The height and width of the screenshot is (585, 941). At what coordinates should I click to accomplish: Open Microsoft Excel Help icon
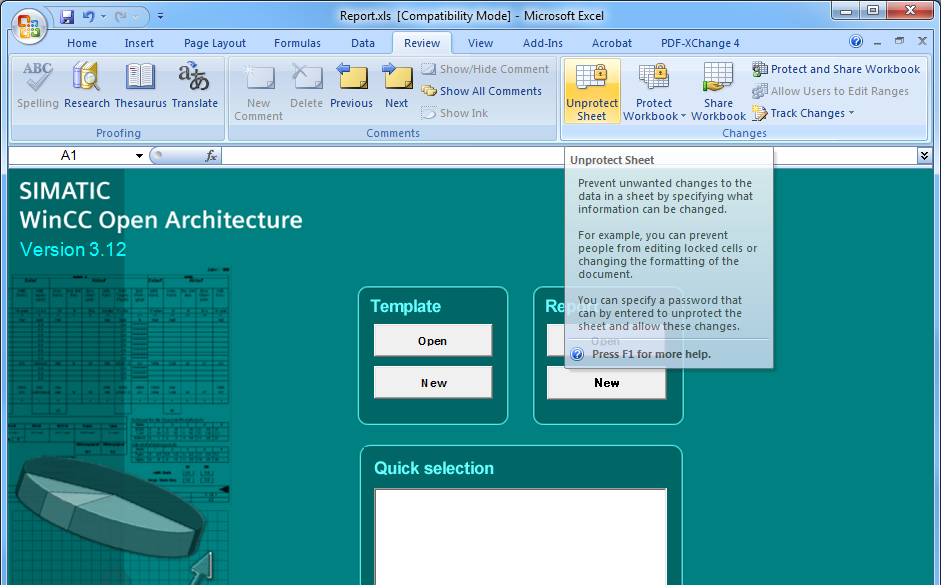(x=856, y=42)
